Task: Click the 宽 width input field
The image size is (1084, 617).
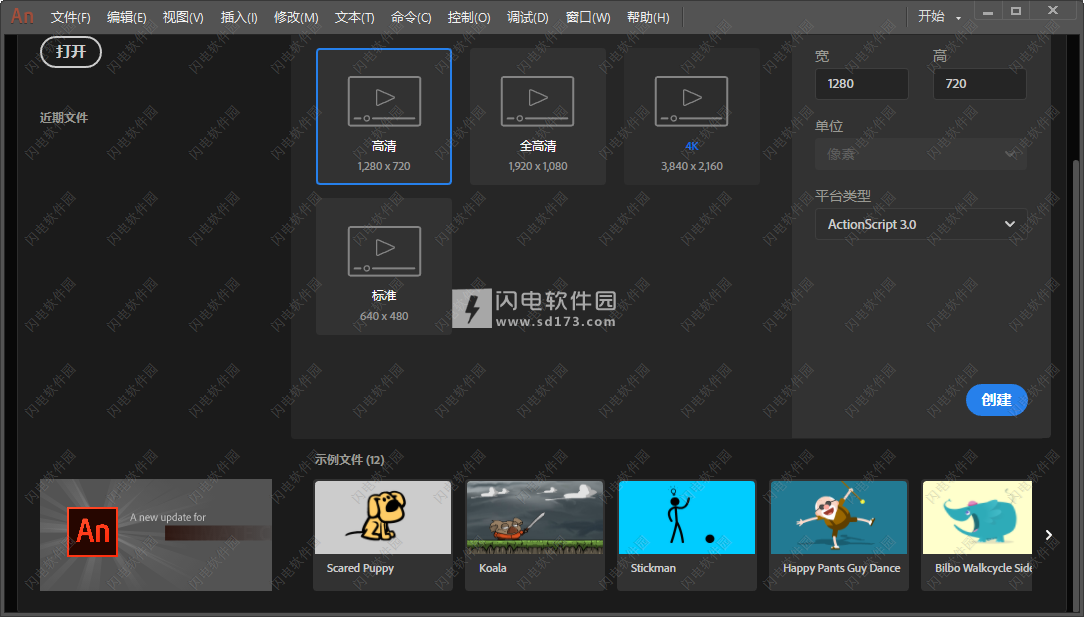Action: pos(861,84)
